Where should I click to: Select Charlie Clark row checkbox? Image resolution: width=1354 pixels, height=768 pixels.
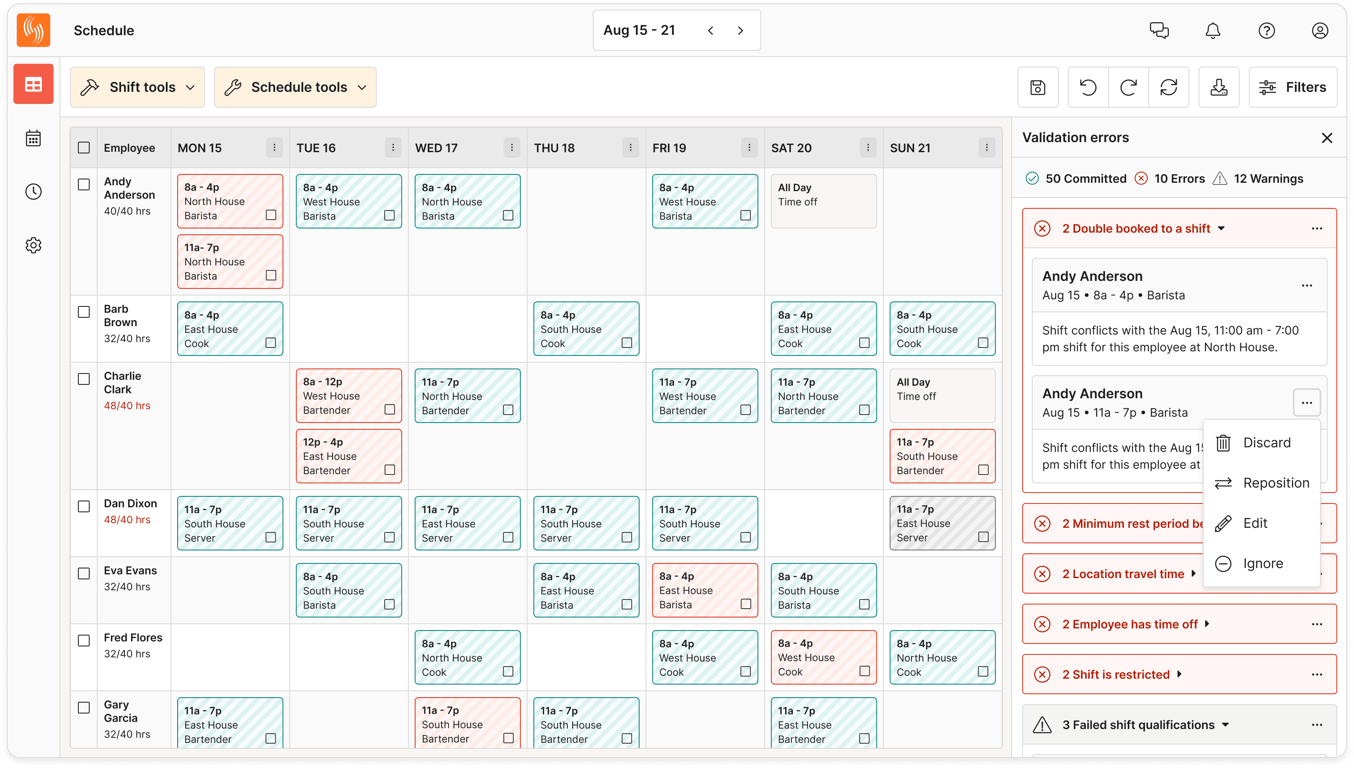(84, 379)
